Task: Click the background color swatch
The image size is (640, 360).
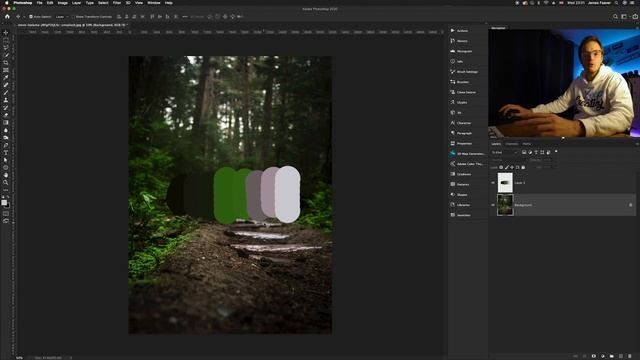Action: tap(8, 205)
